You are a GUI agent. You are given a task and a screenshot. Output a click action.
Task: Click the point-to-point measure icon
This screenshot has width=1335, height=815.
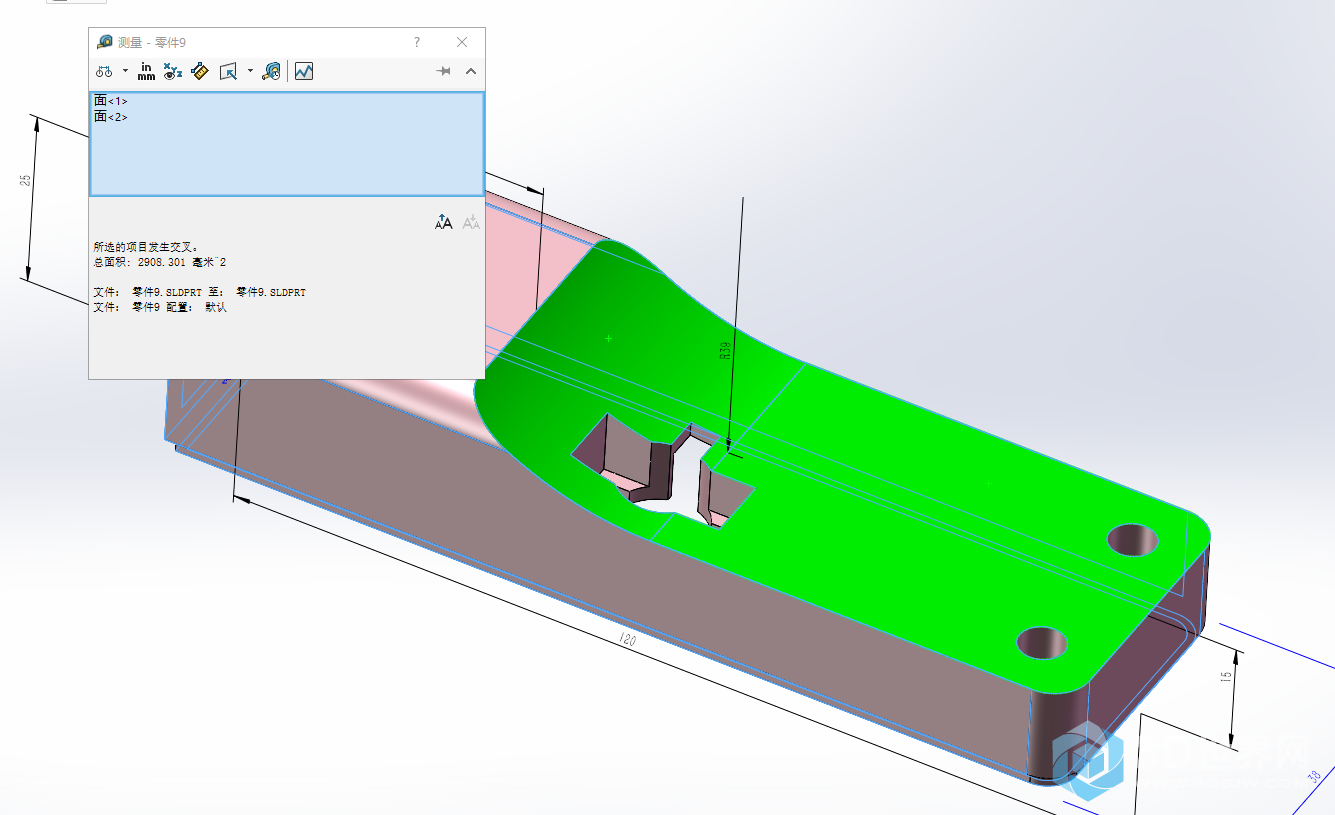199,71
